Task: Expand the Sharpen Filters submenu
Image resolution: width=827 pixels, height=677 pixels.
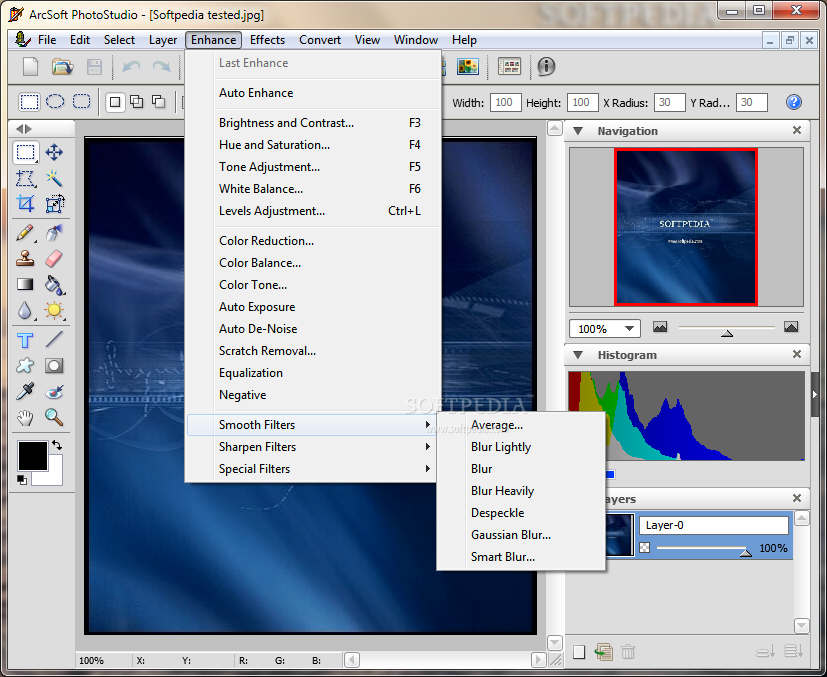Action: click(x=312, y=447)
